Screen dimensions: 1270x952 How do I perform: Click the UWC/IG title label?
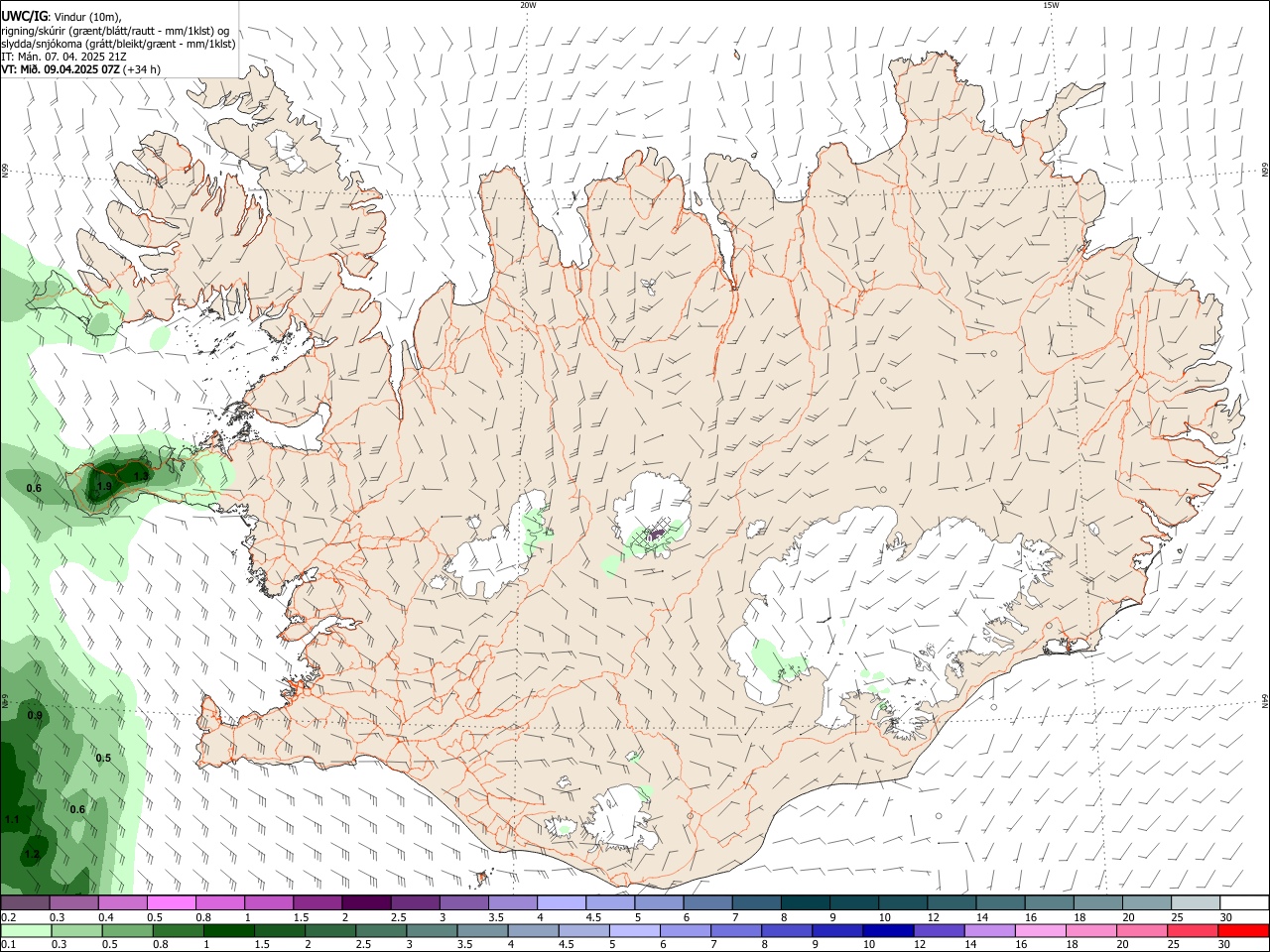(24, 16)
